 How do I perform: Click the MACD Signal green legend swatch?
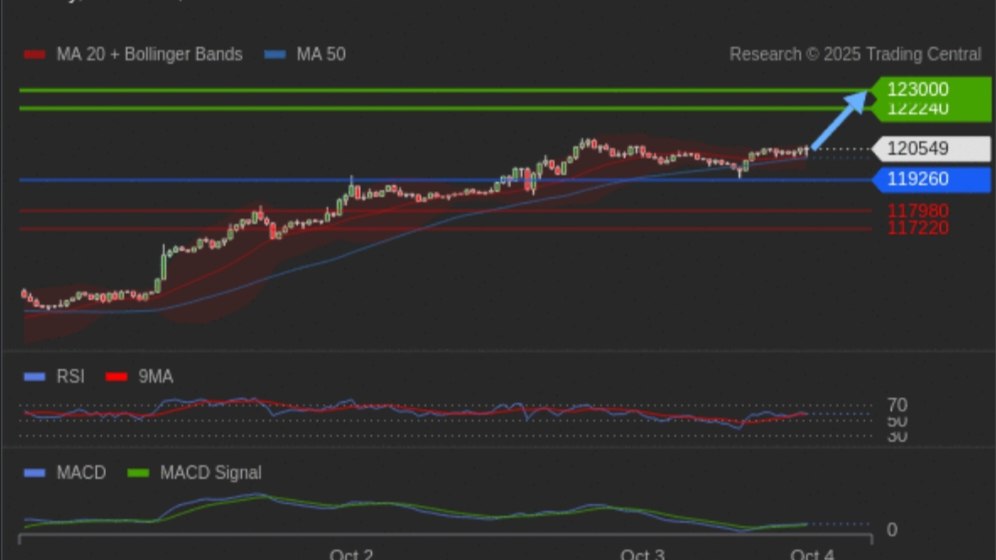tap(138, 473)
